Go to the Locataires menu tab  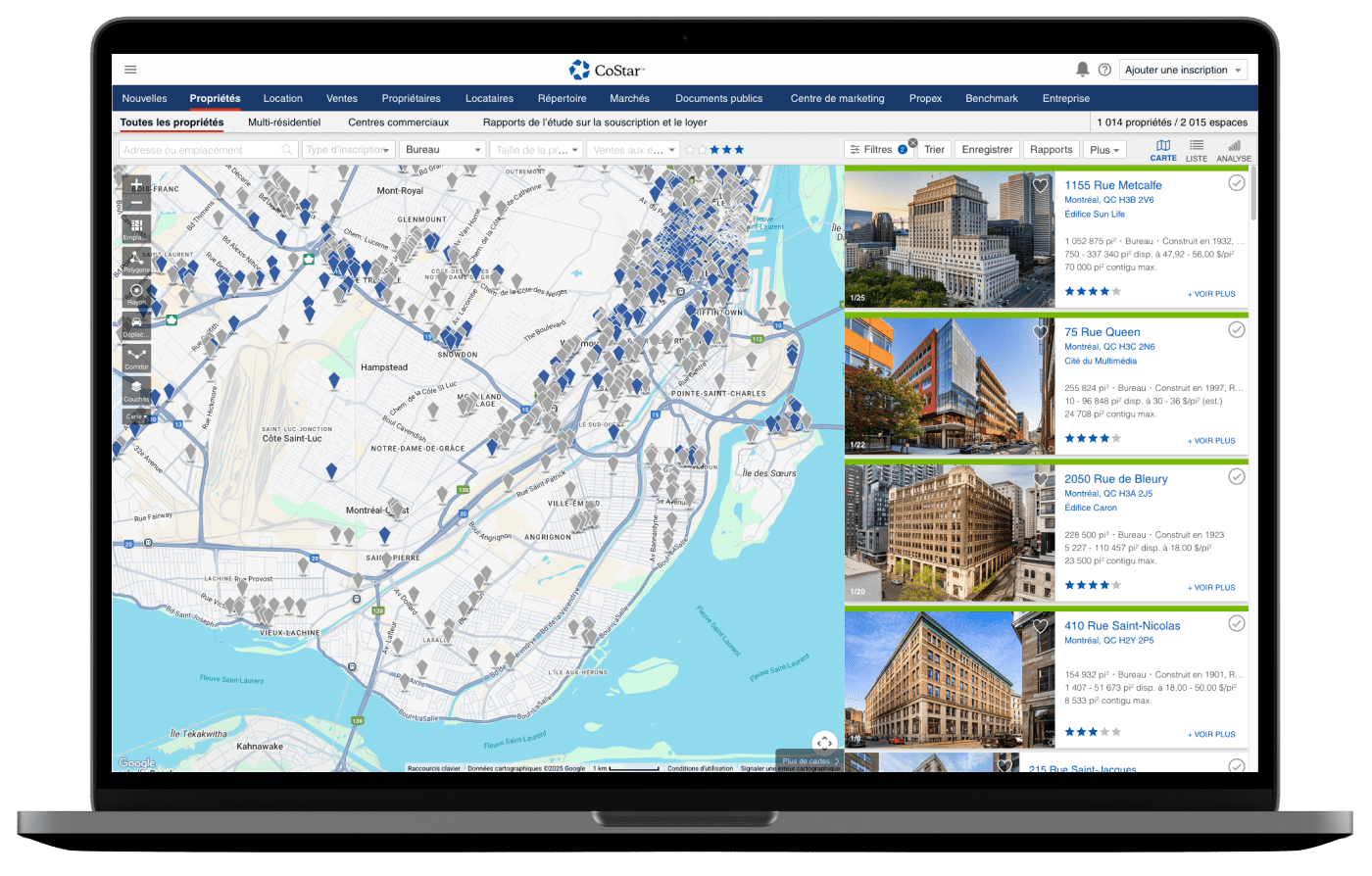tap(489, 98)
